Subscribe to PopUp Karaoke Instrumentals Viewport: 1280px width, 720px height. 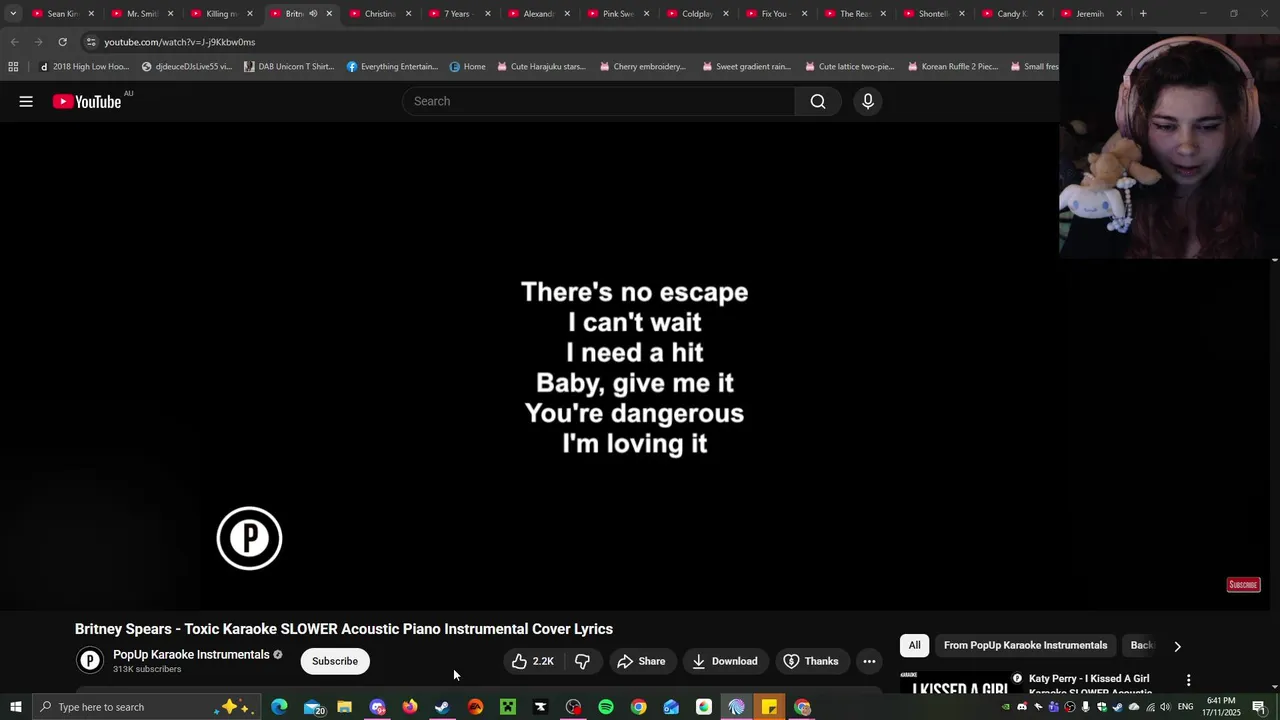335,661
